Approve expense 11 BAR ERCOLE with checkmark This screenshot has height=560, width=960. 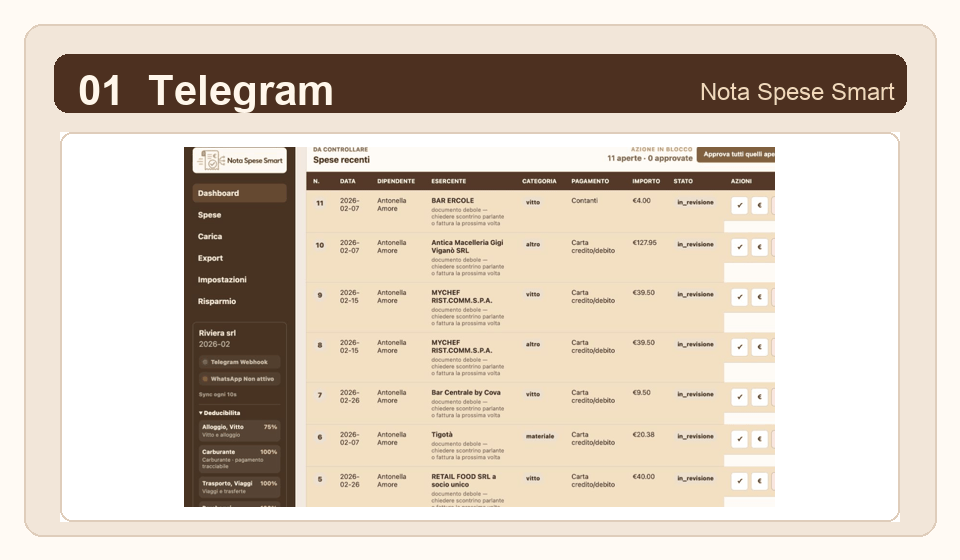pyautogui.click(x=740, y=206)
